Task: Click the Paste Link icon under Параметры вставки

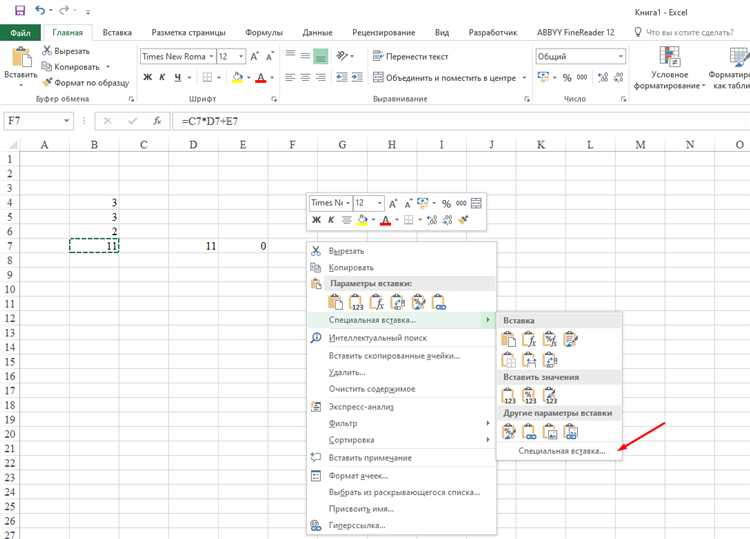Action: [x=438, y=302]
